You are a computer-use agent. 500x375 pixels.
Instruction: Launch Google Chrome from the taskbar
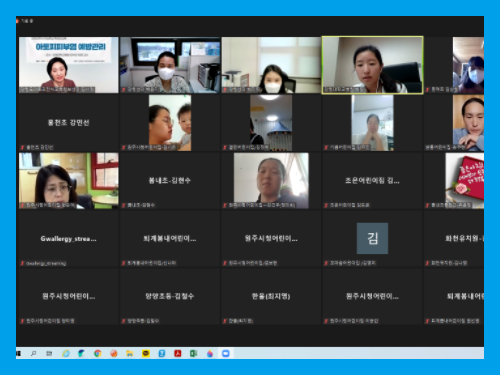point(97,353)
